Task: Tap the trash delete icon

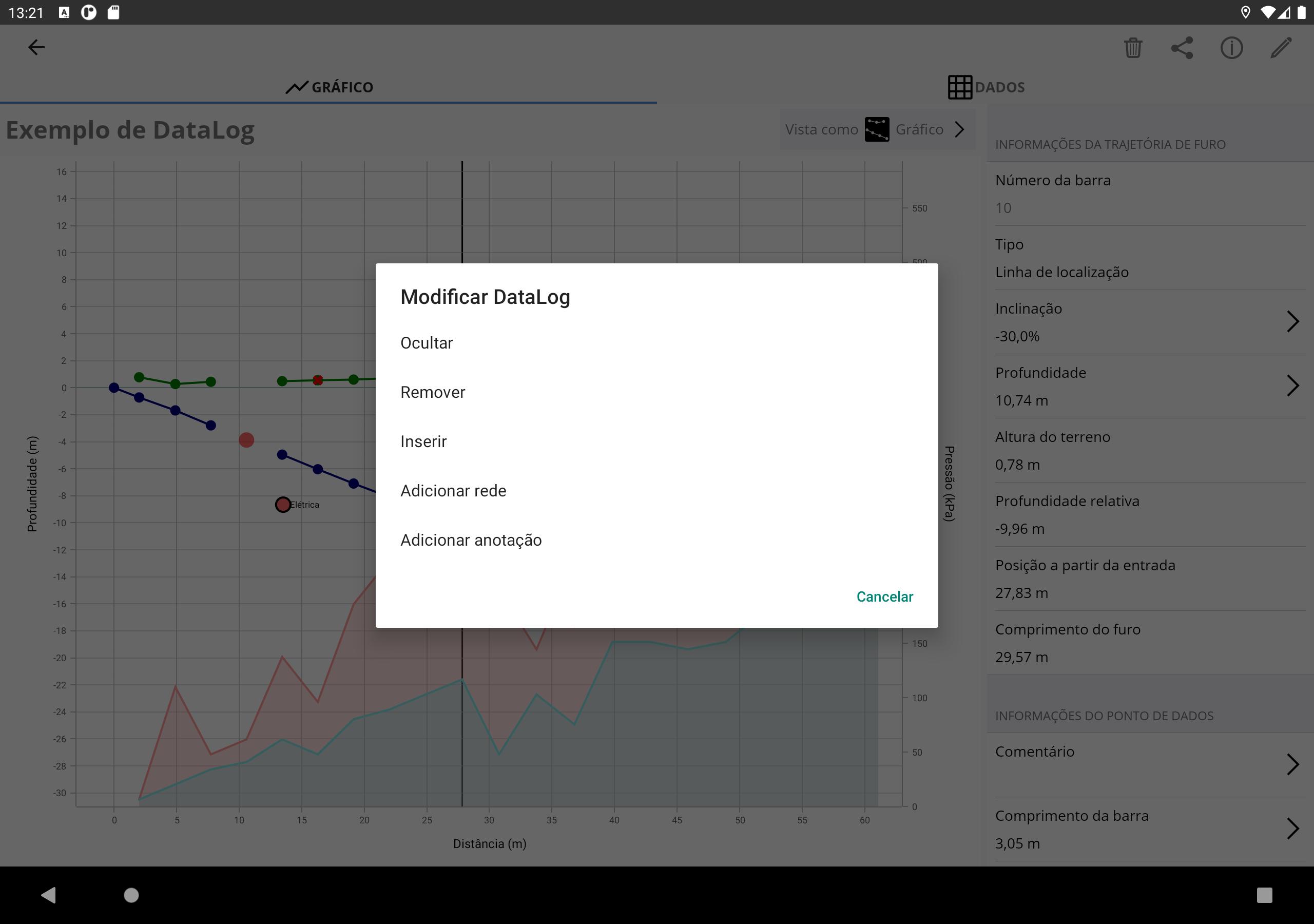Action: 1133,48
